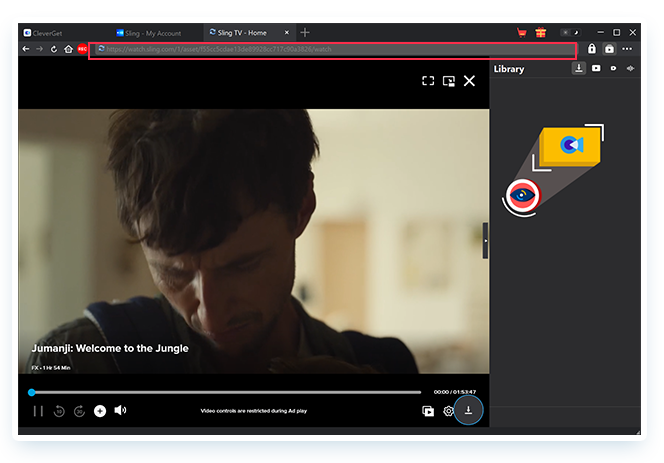Screen dimensions: 664x463
Task: Click the red REC record button
Action: [x=82, y=49]
